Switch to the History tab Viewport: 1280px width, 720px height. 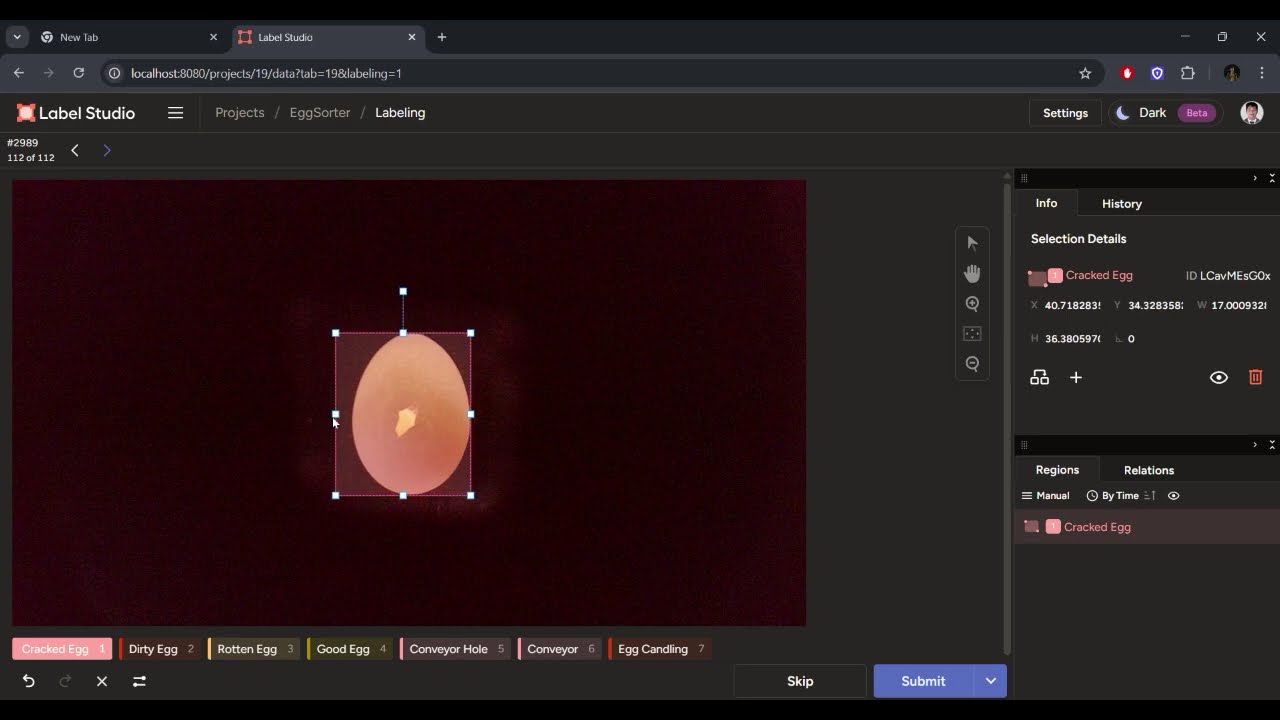point(1122,204)
